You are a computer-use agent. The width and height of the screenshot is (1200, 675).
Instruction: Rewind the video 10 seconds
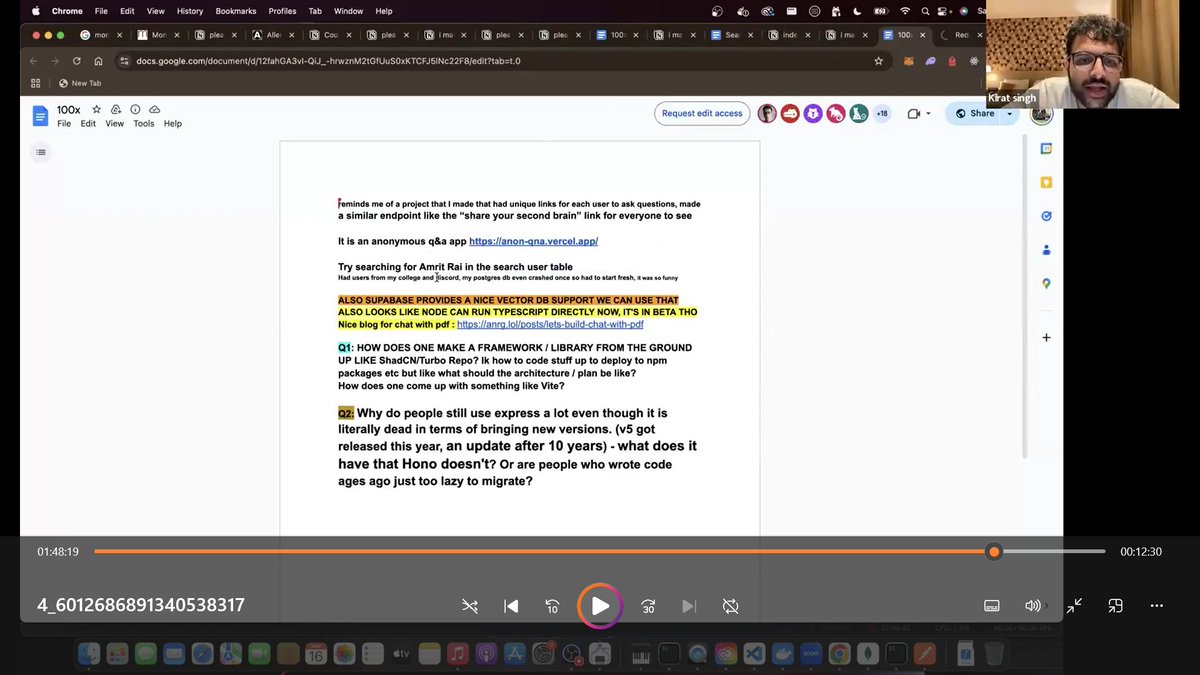pyautogui.click(x=552, y=606)
